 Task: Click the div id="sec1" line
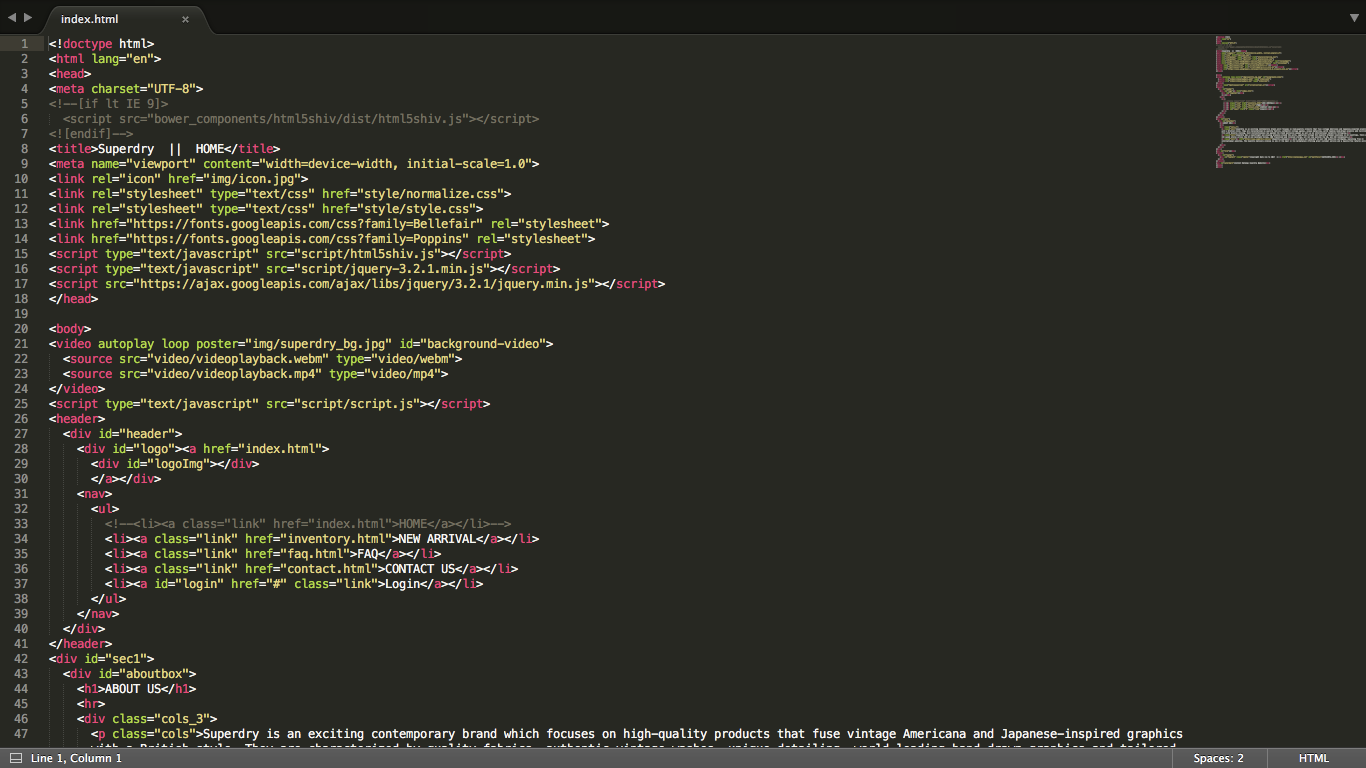101,659
